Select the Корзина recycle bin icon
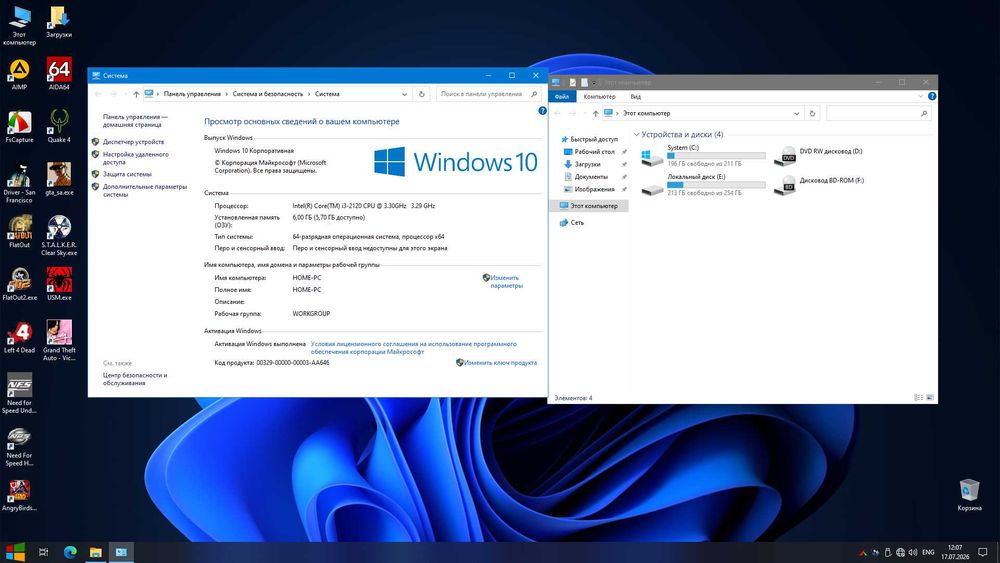The width and height of the screenshot is (1000, 563). (969, 495)
